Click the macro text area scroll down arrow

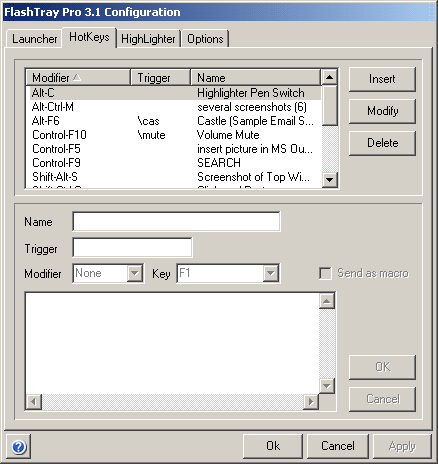[327, 386]
